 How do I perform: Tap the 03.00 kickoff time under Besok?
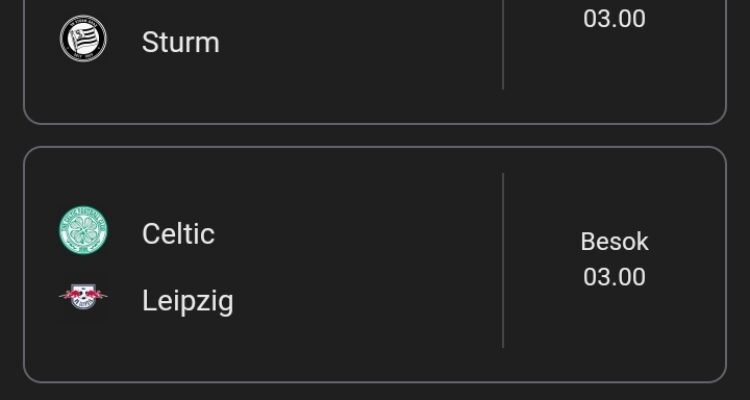[x=614, y=277]
